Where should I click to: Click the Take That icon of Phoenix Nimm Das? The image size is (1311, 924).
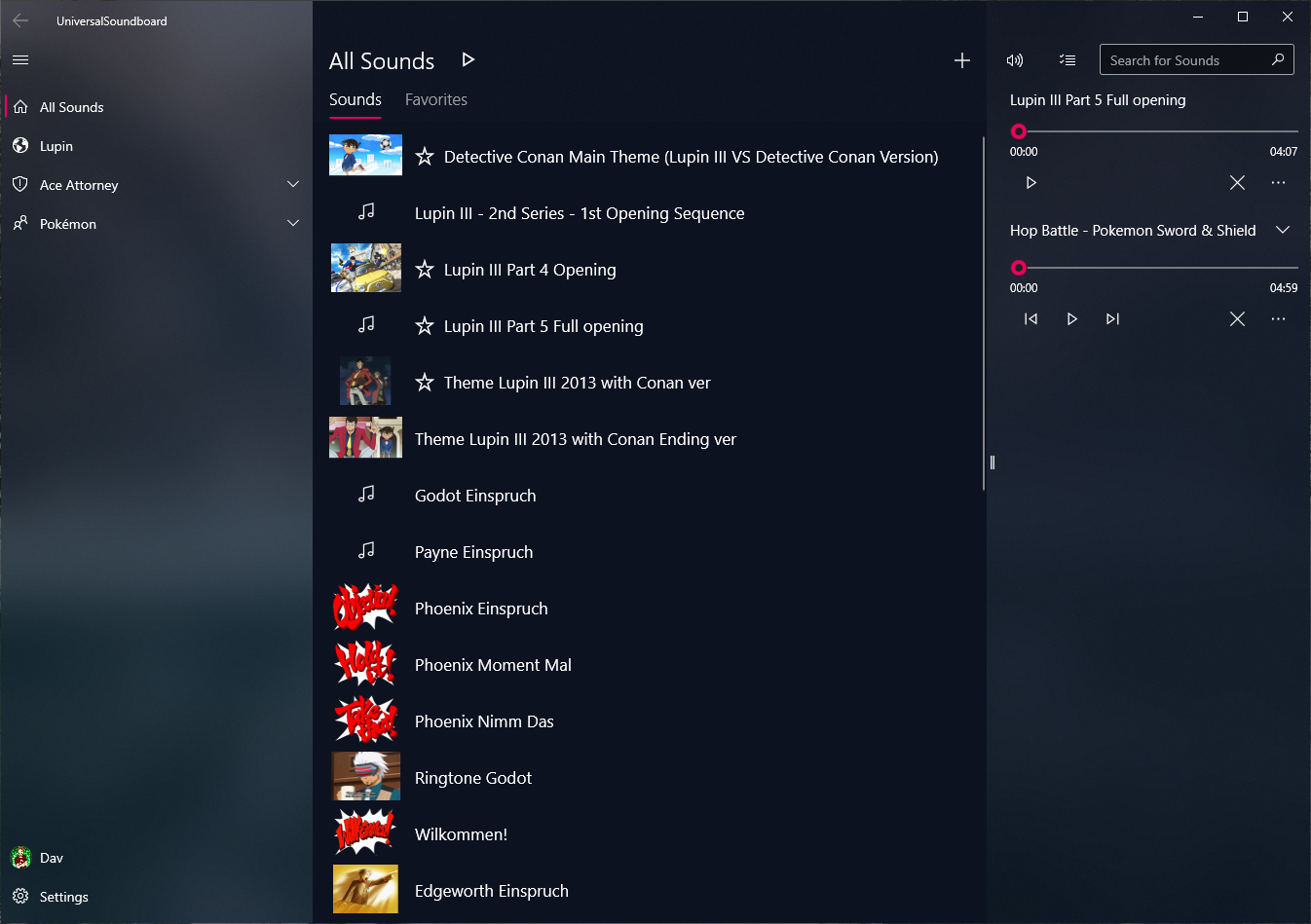(365, 720)
